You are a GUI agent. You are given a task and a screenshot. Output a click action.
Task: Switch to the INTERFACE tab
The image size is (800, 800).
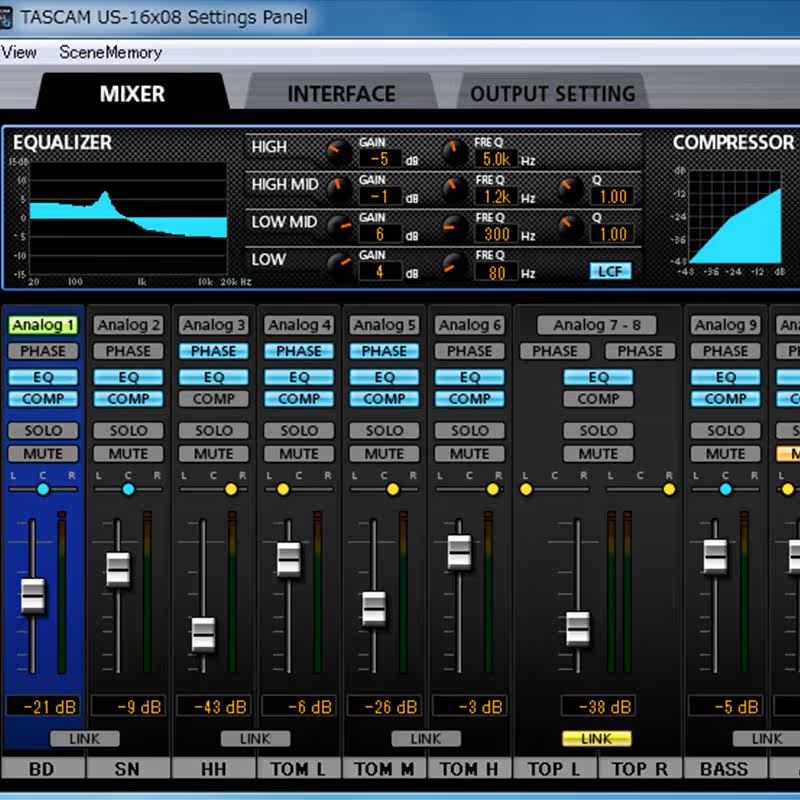click(x=341, y=93)
